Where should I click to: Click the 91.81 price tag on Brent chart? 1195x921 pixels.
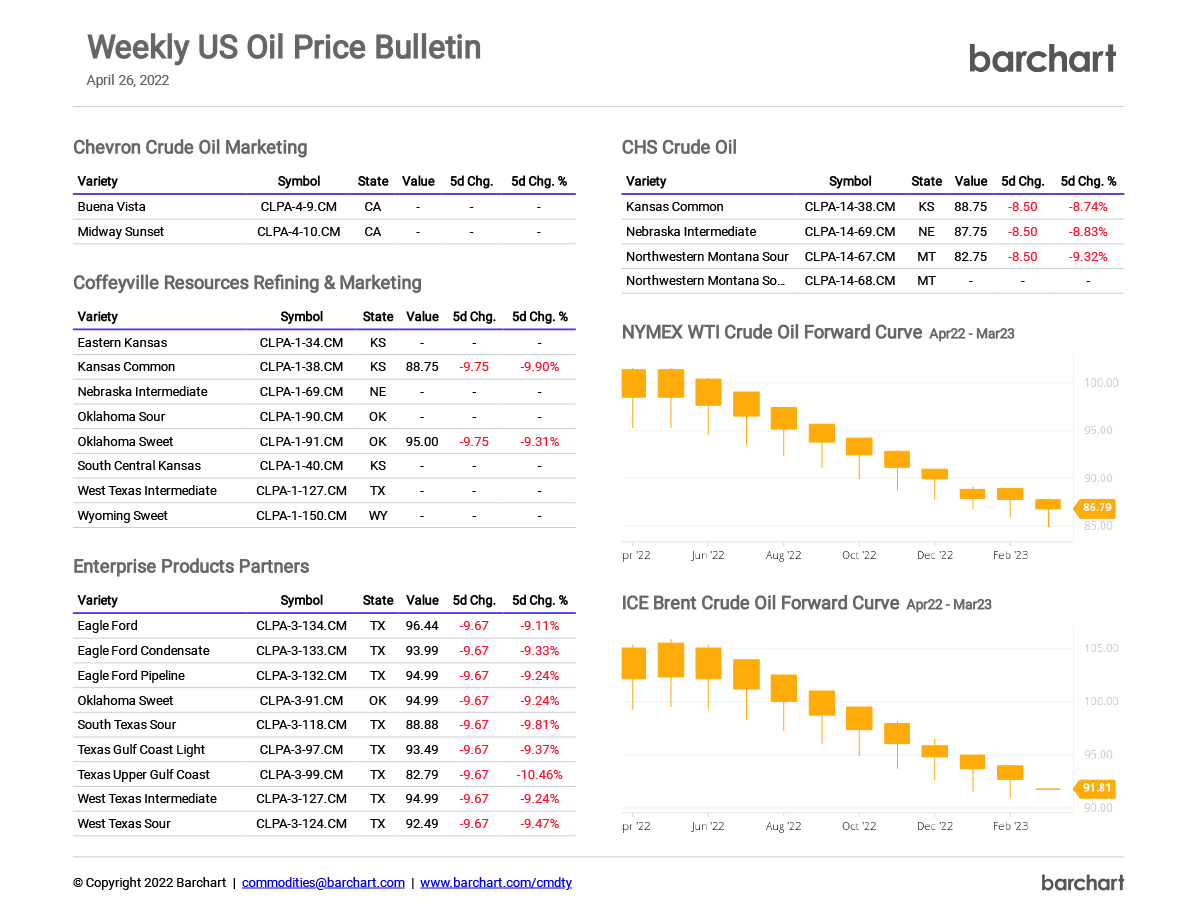1096,788
